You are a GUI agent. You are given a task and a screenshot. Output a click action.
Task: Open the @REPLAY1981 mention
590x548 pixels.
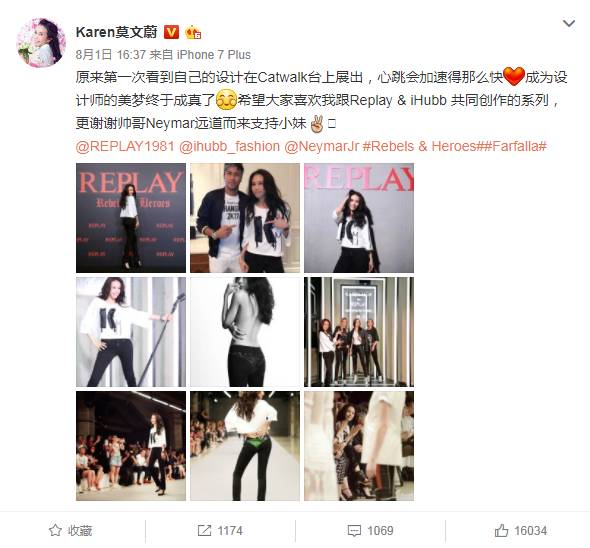point(125,146)
